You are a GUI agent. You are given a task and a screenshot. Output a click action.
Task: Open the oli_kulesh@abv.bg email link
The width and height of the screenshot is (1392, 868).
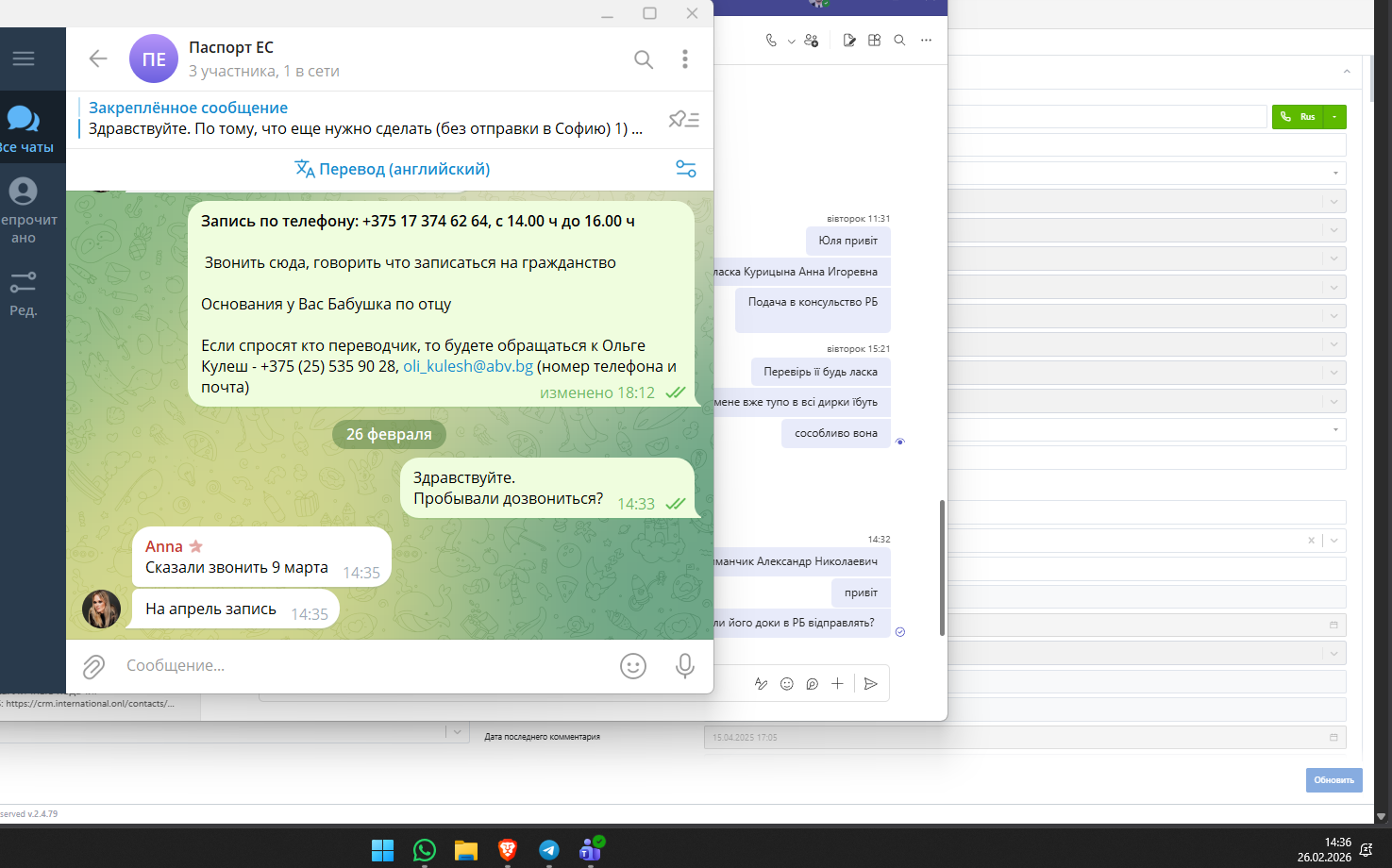point(468,366)
